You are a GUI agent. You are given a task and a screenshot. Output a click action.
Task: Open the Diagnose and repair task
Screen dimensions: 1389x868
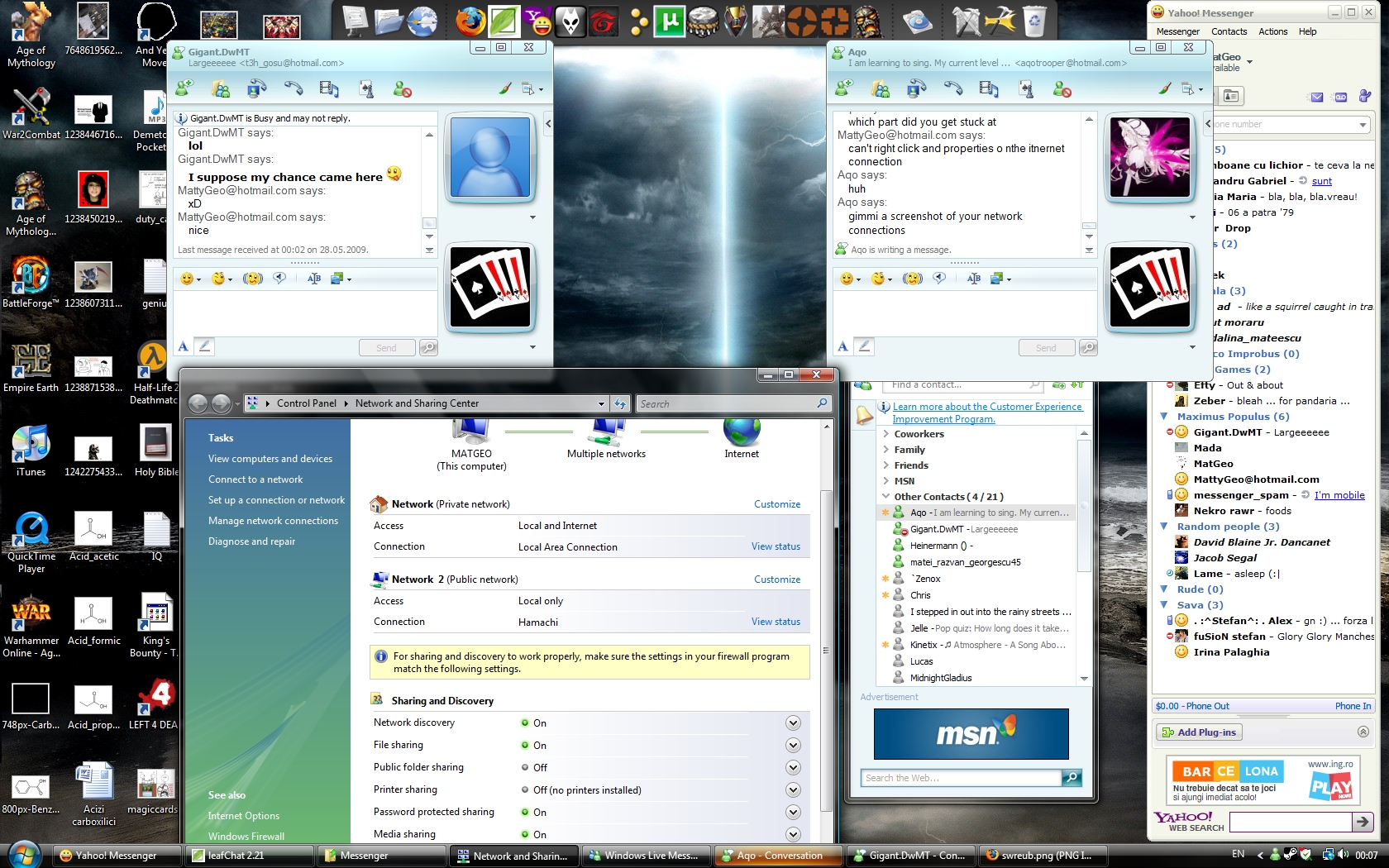click(x=251, y=541)
